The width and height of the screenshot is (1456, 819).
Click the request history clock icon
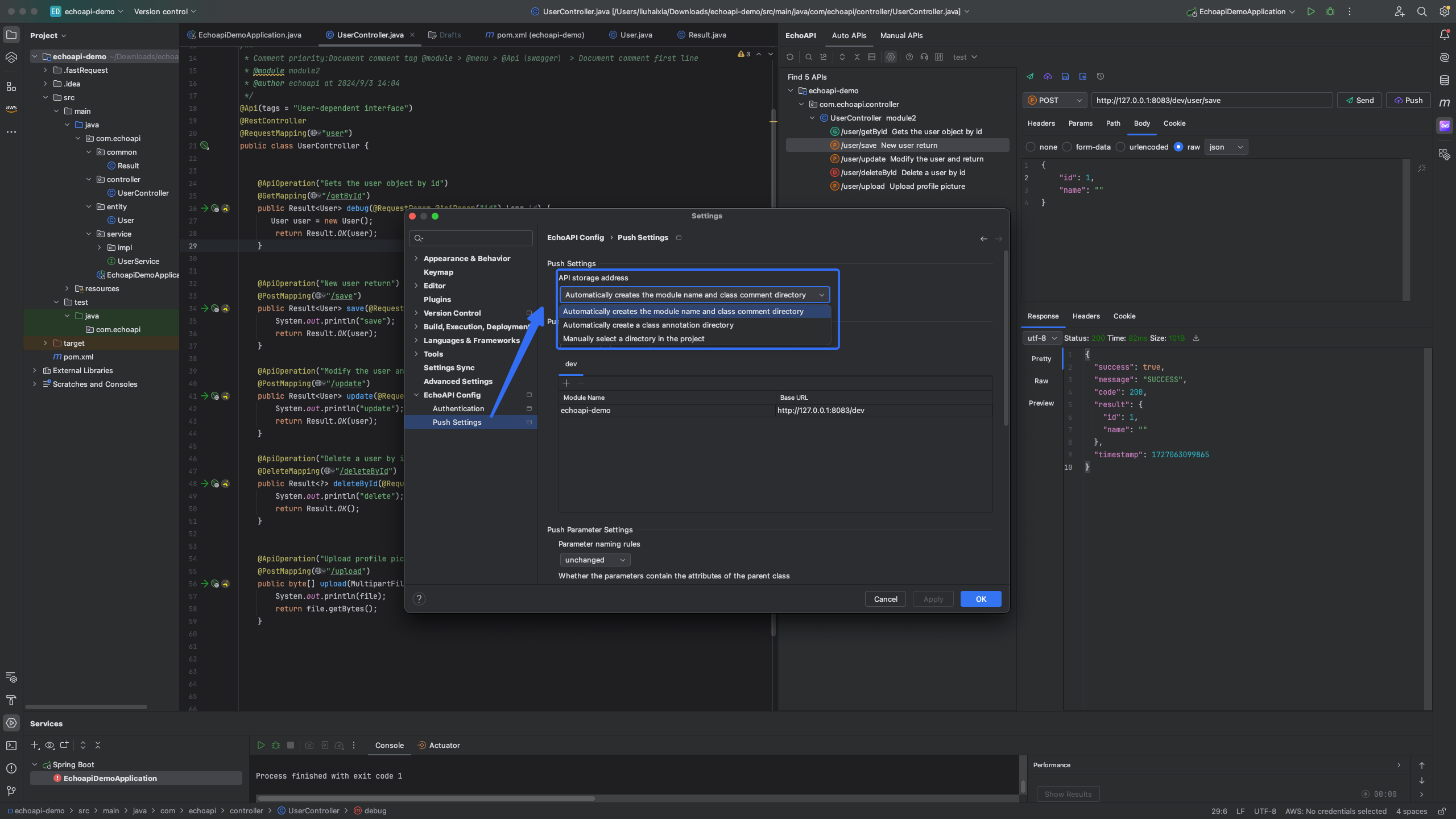[x=1101, y=76]
